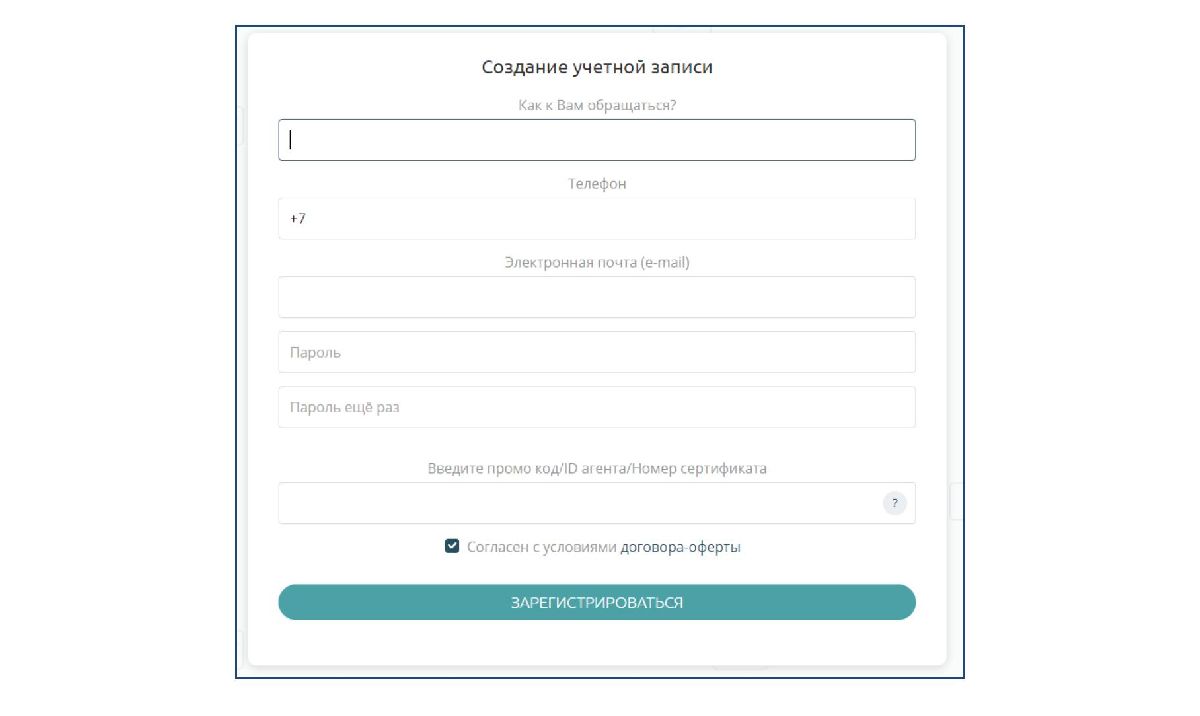Screen dimensions: 1200x716
Task: Click the Введите промо код label text
Action: (x=490, y=468)
